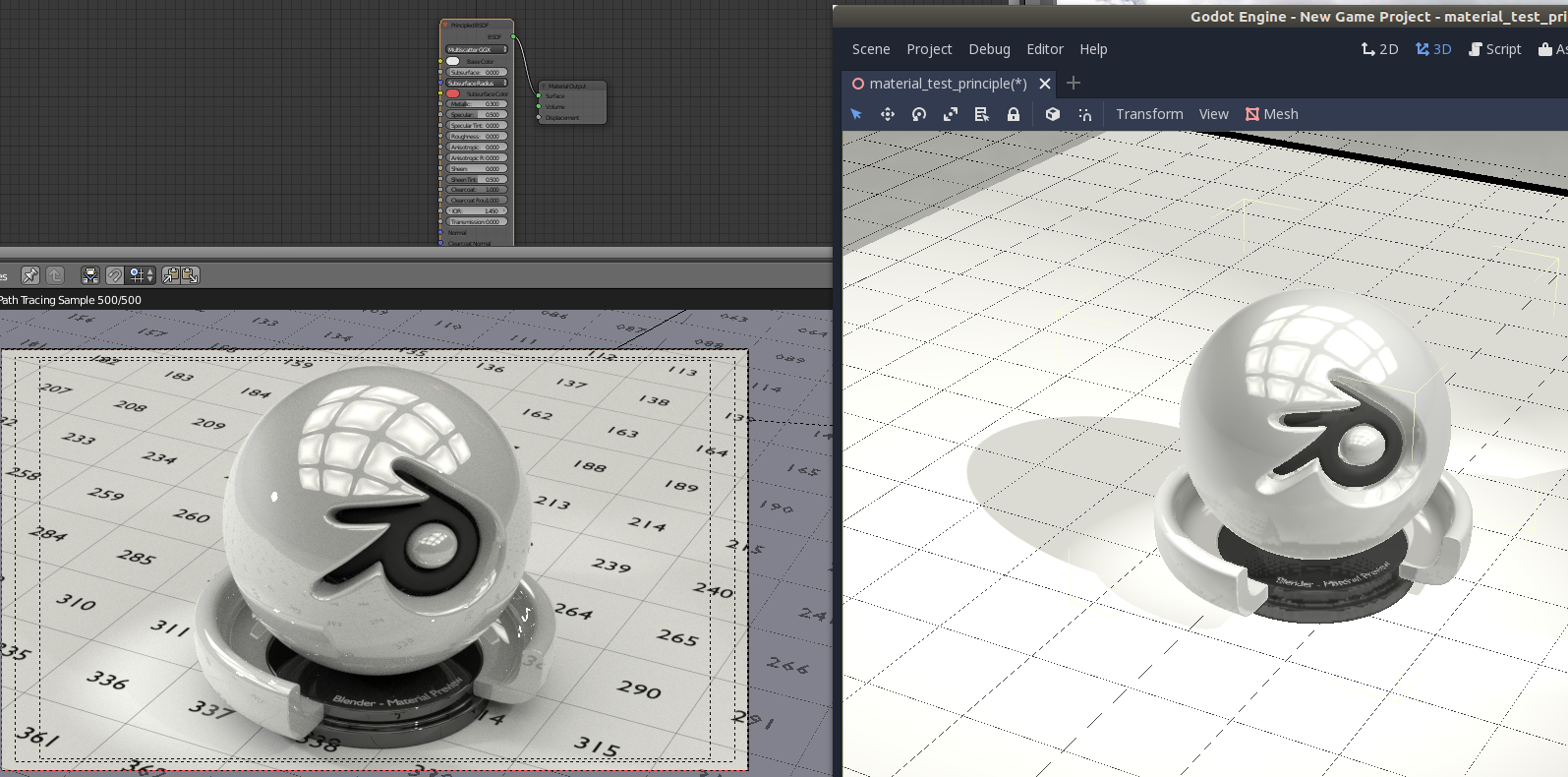Viewport: 1568px width, 777px height.
Task: Toggle the snap mode icon in Godot toolbar
Action: pos(1084,114)
